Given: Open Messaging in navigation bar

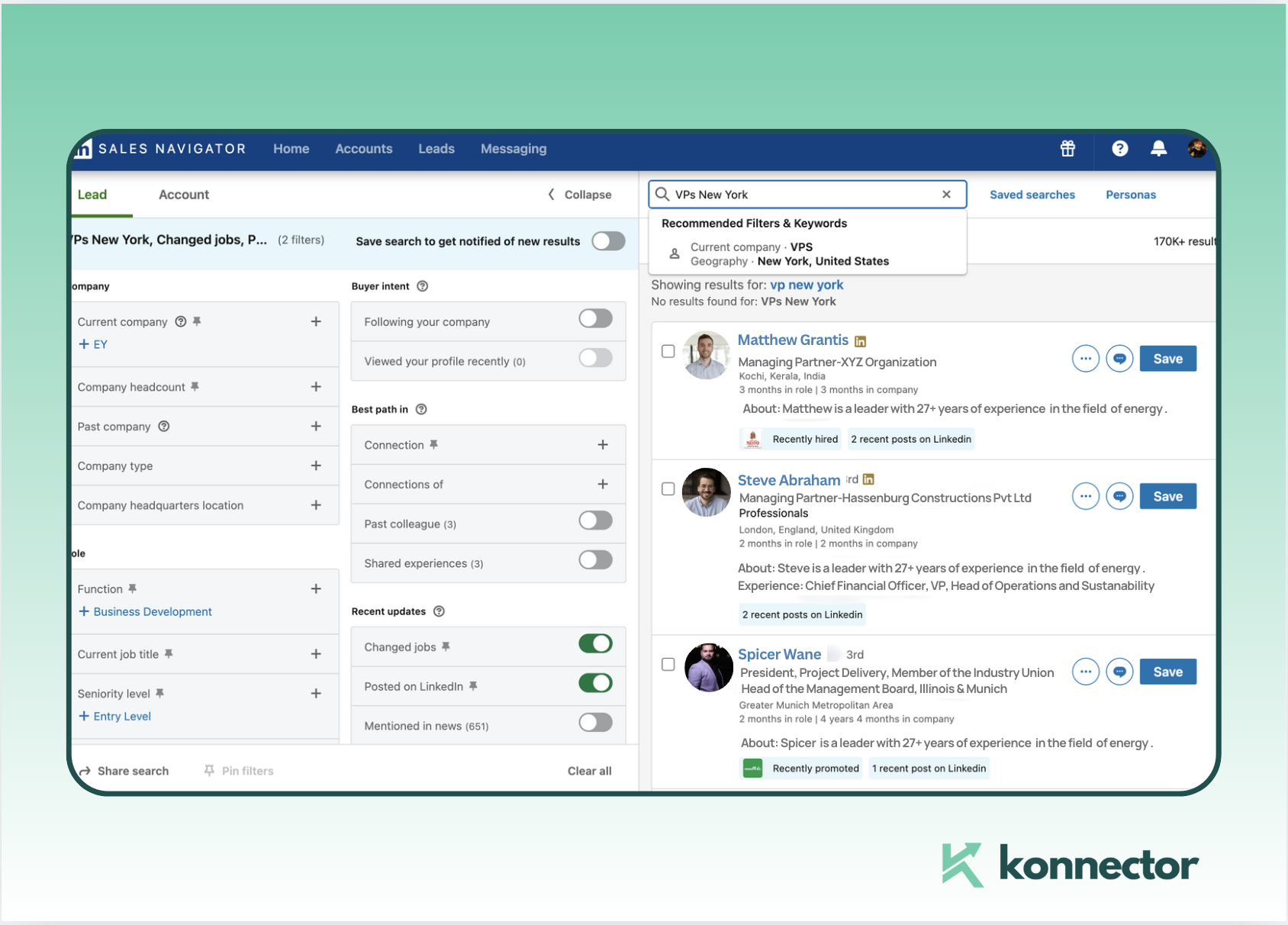Looking at the screenshot, I should (514, 149).
